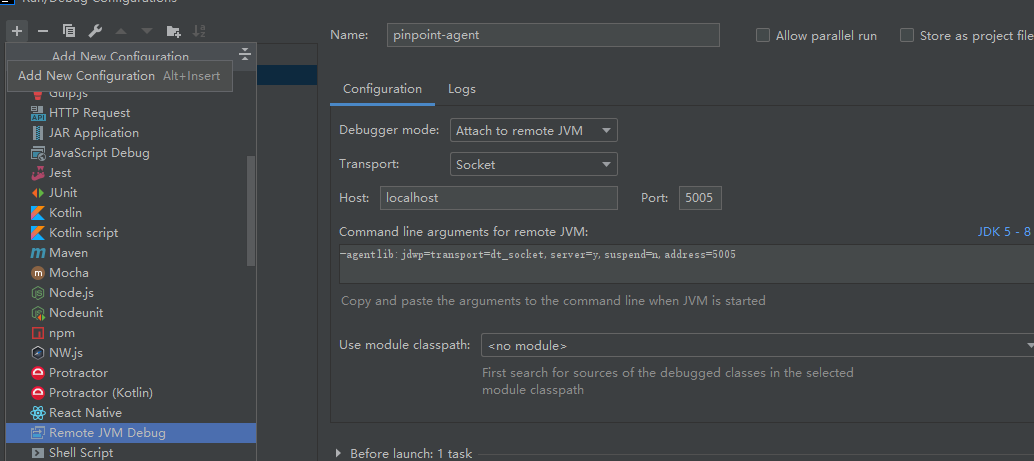The image size is (1034, 461).
Task: Open the Debugger mode dropdown
Action: pyautogui.click(x=533, y=131)
